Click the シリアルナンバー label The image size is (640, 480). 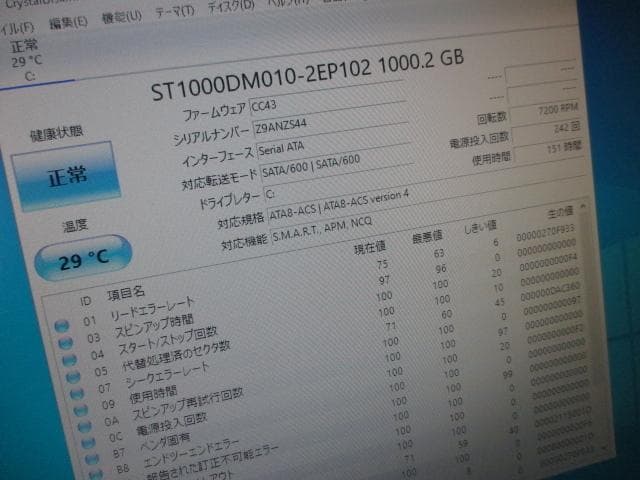(x=211, y=136)
